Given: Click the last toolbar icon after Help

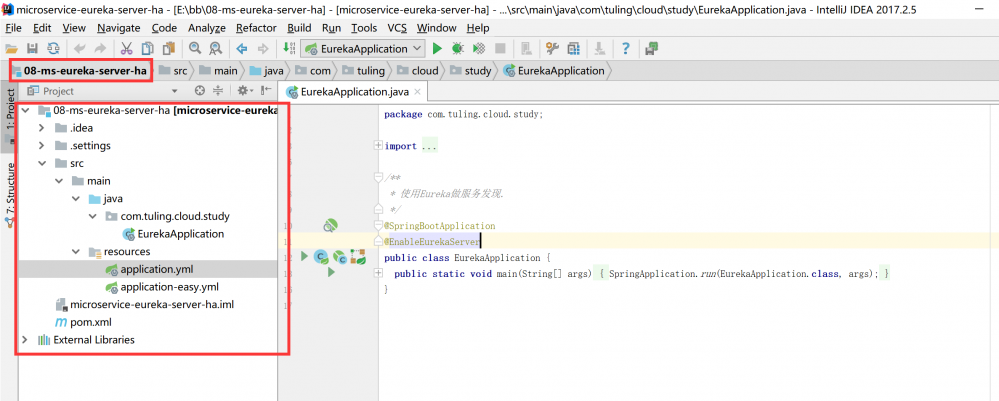Looking at the screenshot, I should (x=652, y=48).
